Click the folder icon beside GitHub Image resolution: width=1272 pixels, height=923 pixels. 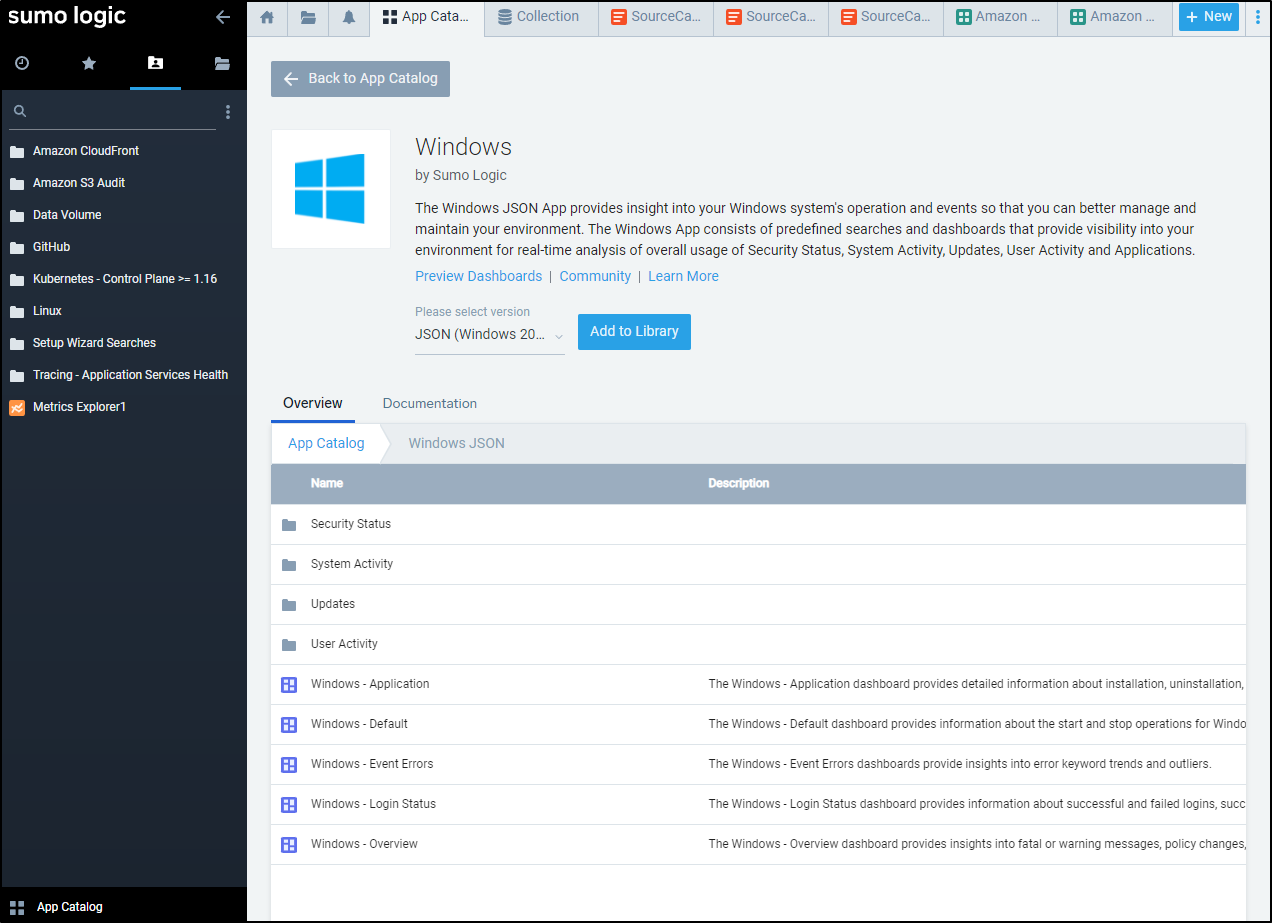(17, 248)
